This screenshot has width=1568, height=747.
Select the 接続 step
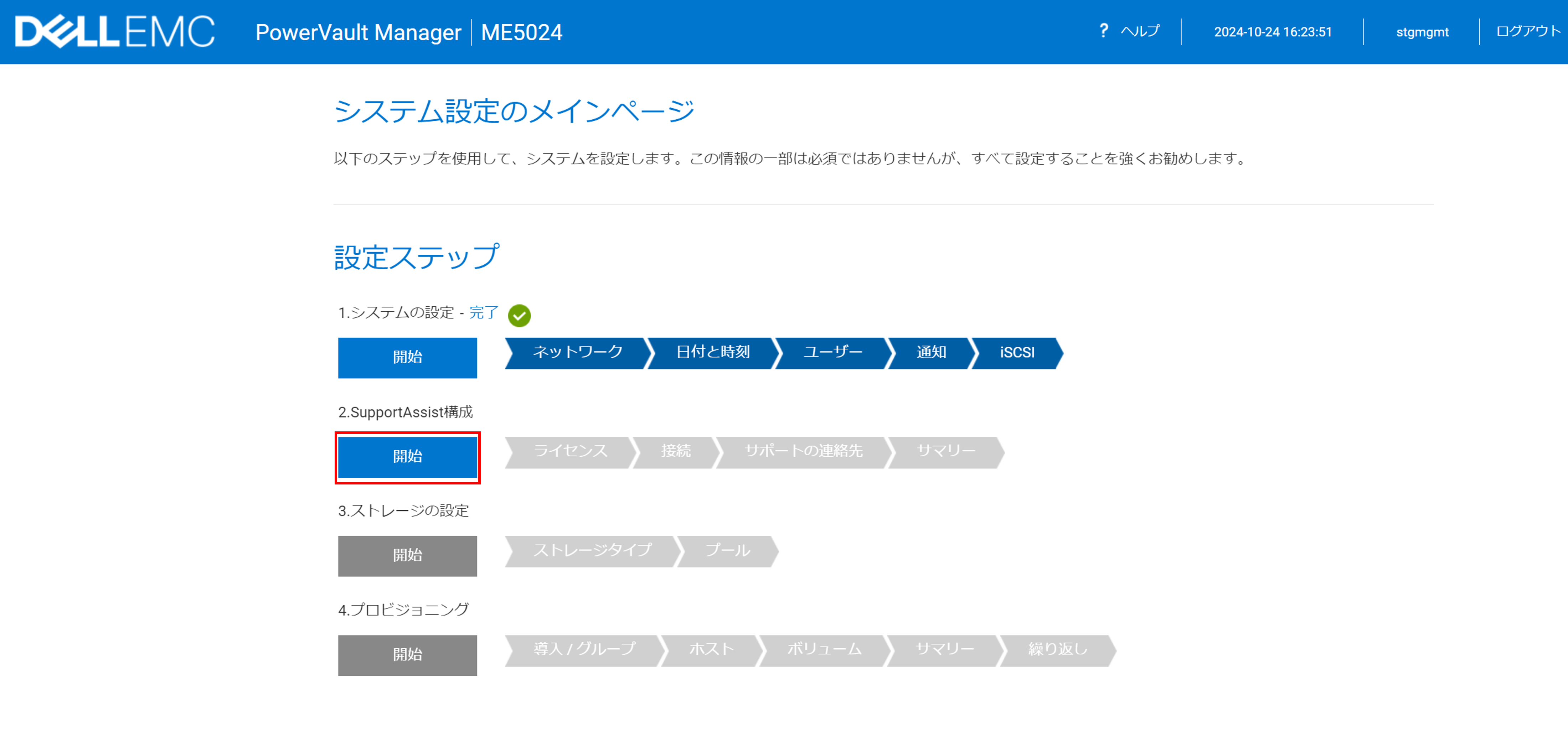(x=676, y=452)
